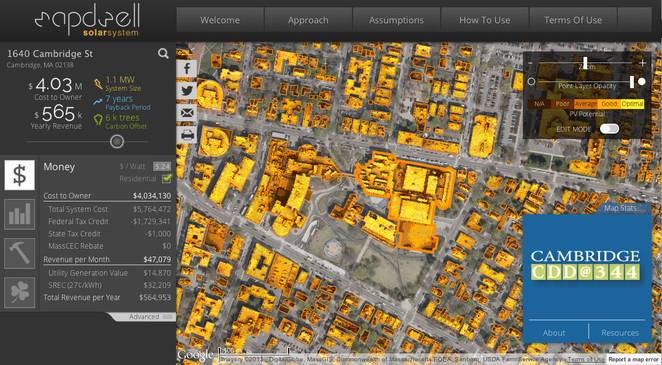
Task: Click the Optimal PV potential swatch
Action: [632, 104]
